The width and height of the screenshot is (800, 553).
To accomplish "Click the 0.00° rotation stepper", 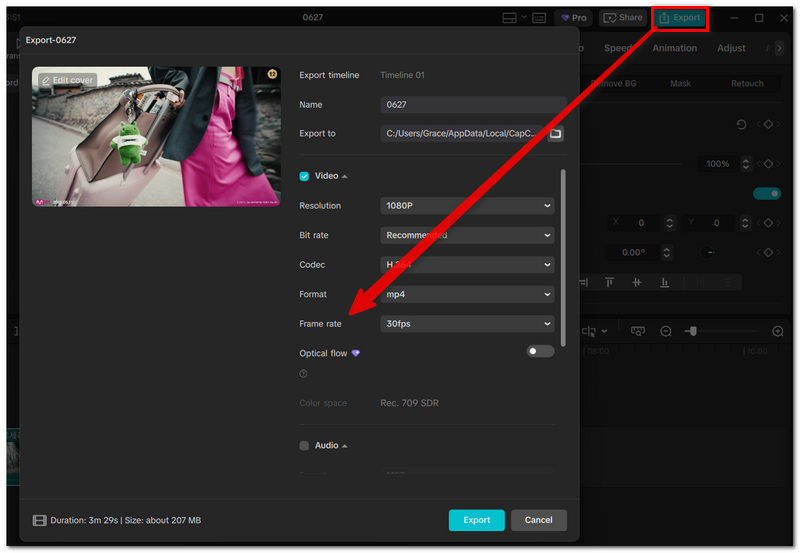I will point(666,253).
